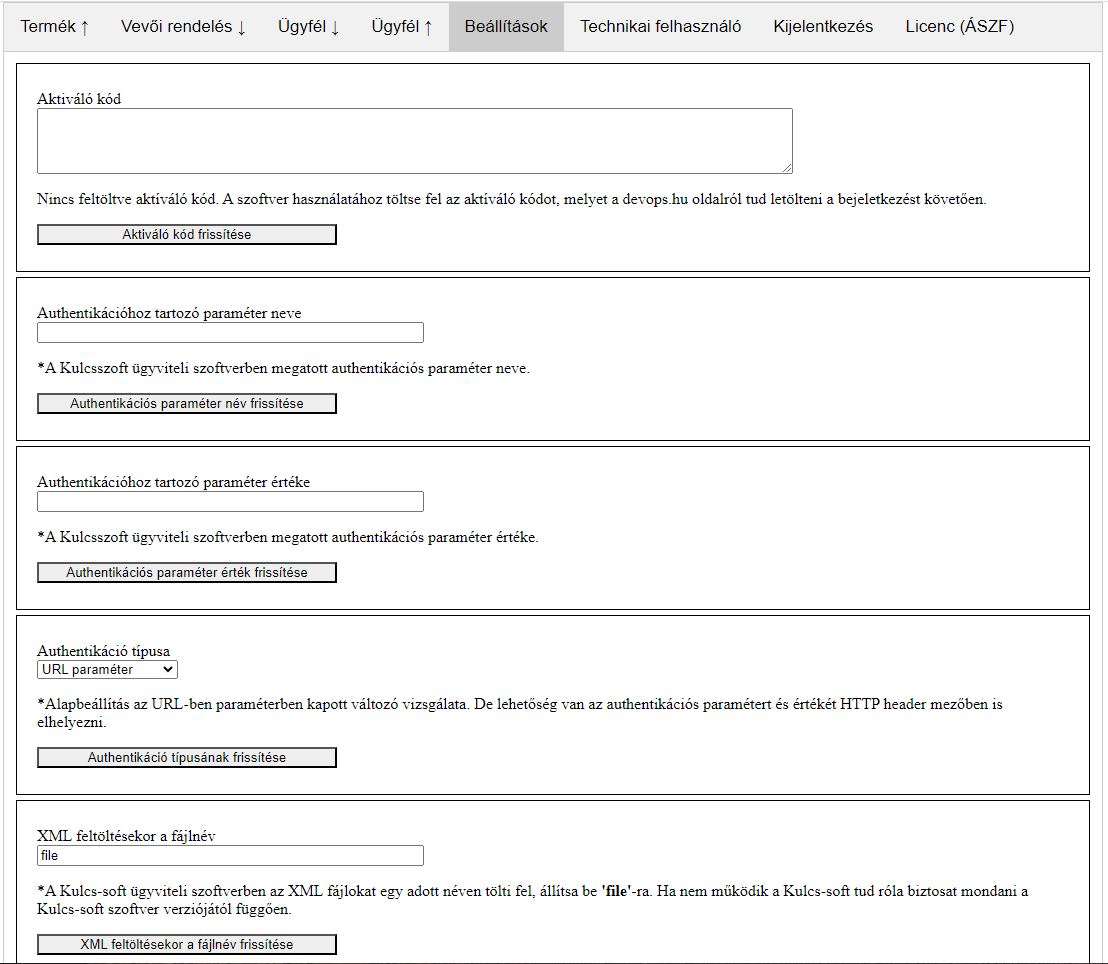This screenshot has height=964, width=1108.
Task: Click the Aktiváló kód frissítése button
Action: click(x=187, y=235)
